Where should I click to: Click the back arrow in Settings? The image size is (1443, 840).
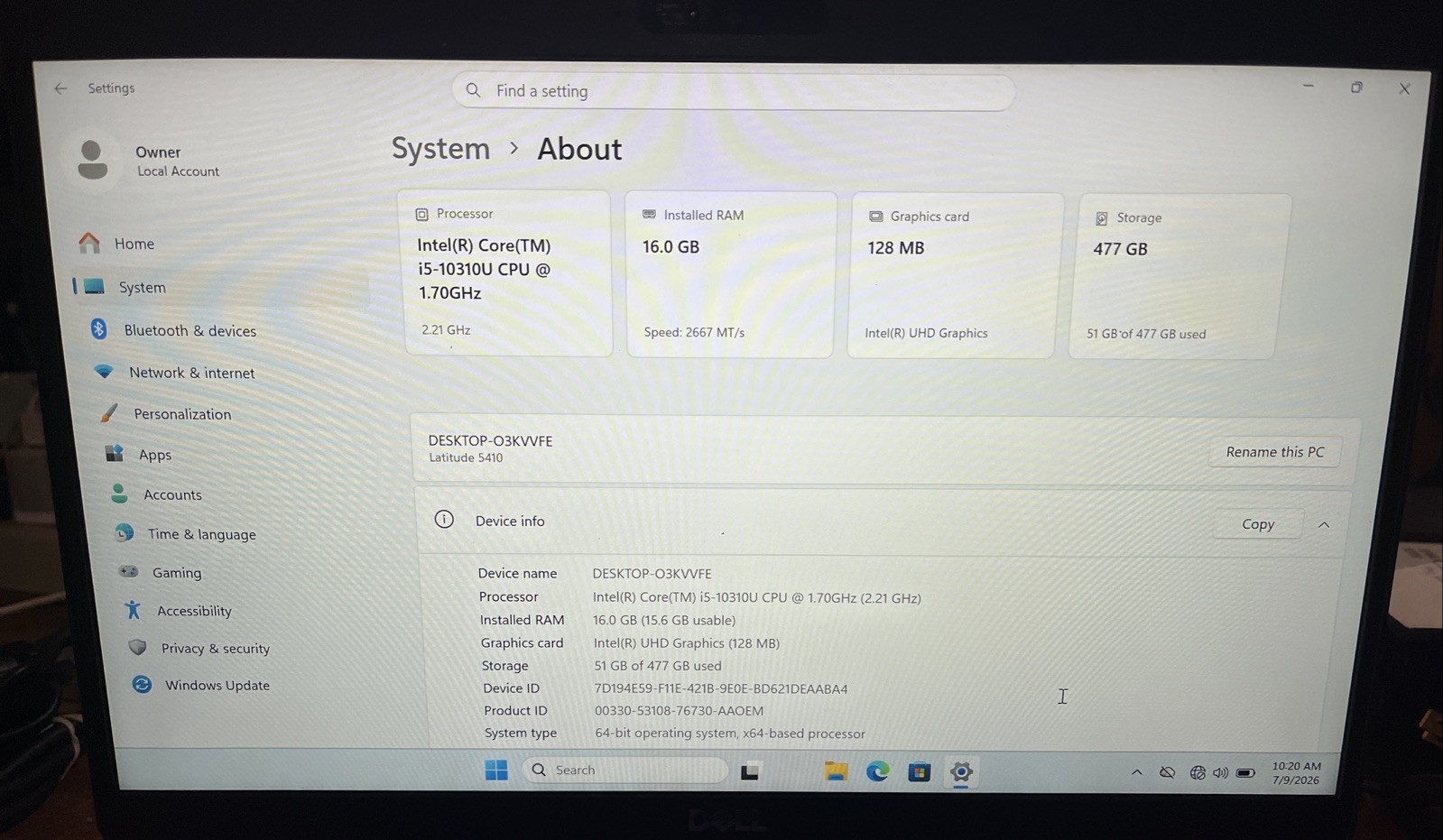coord(60,88)
